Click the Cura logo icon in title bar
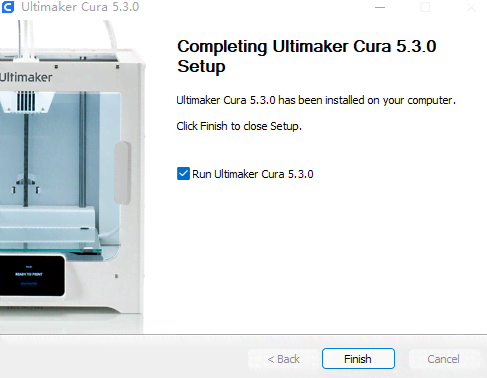The image size is (487, 378). pos(7,7)
